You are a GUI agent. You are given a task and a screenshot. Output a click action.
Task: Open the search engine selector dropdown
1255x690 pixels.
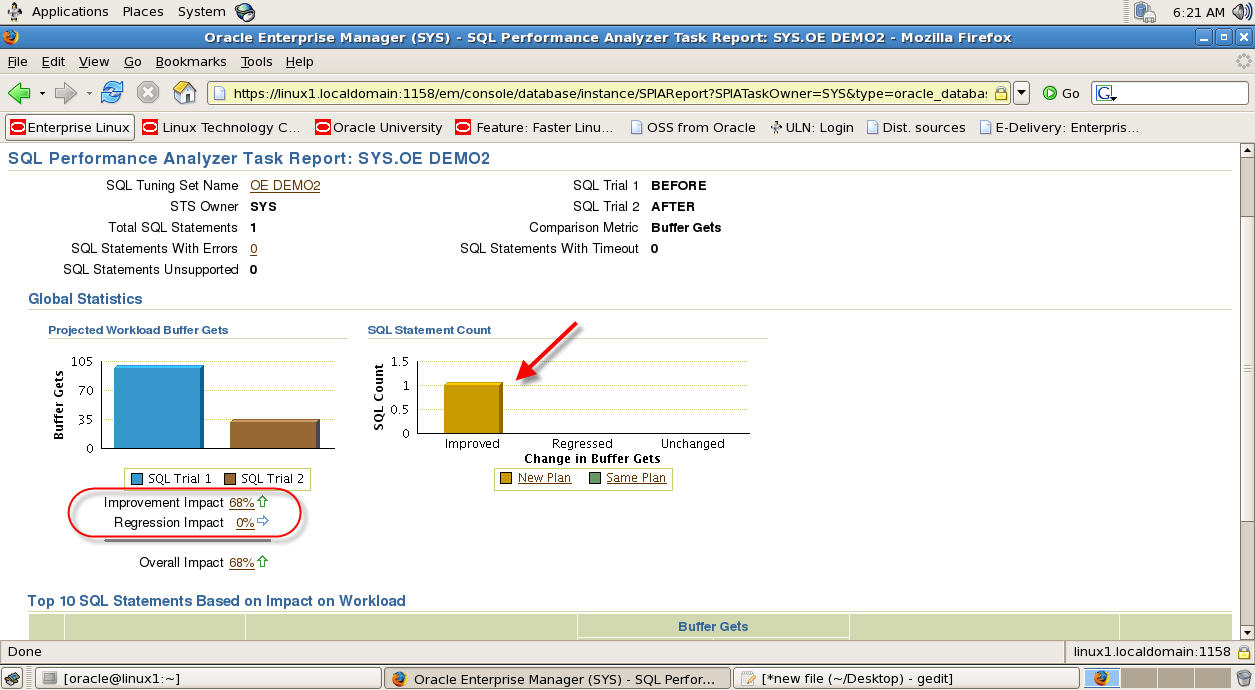[1104, 91]
